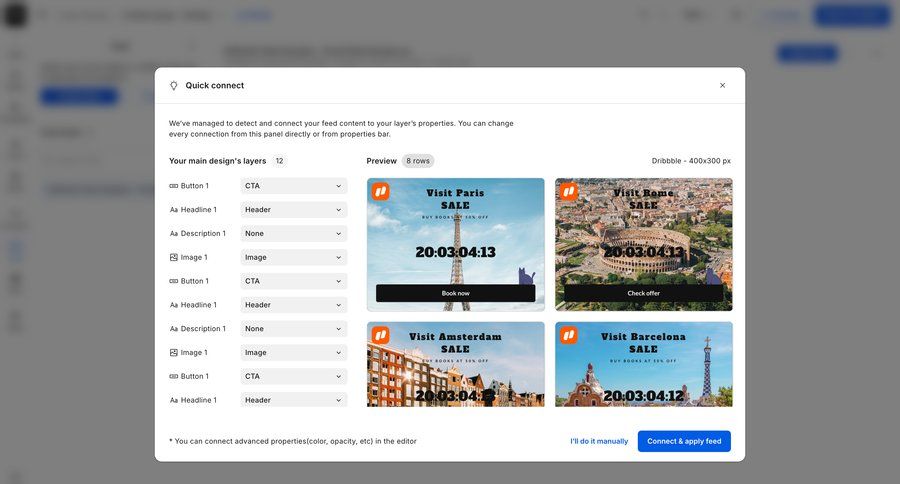Click the button-layer icon of third Button 1
Image resolution: width=900 pixels, height=484 pixels.
click(173, 377)
